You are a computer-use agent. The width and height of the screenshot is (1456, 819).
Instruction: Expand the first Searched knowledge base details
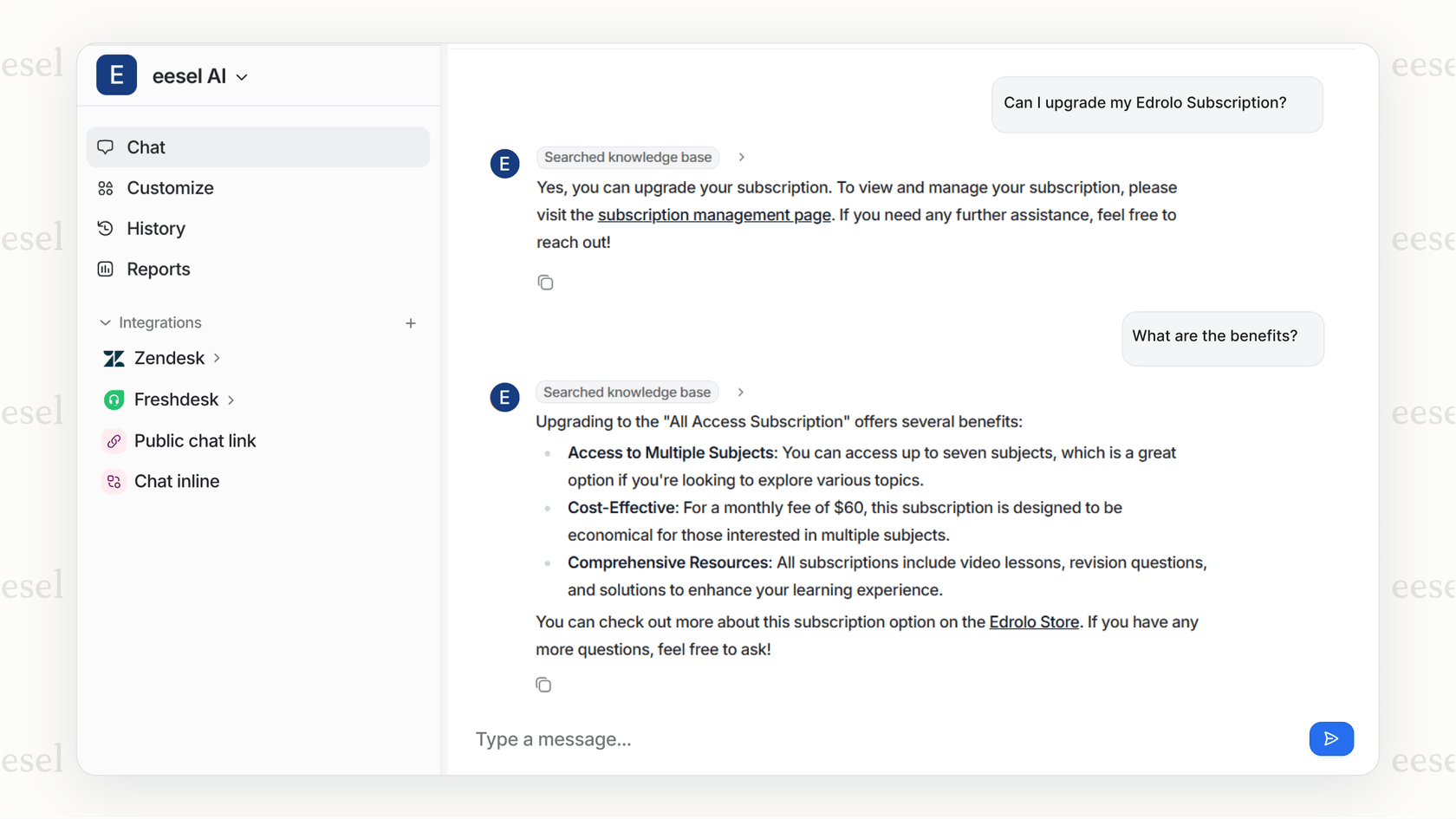coord(742,157)
